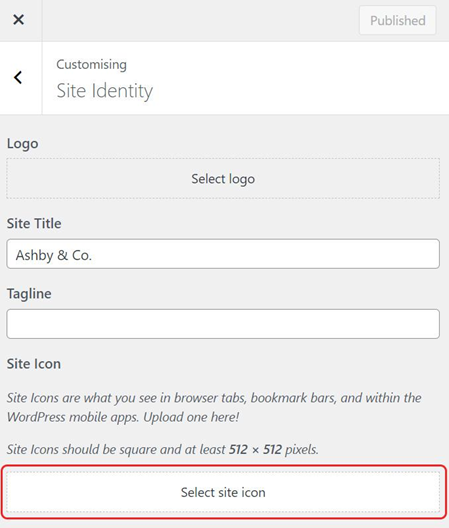Choose the Select site icon button

(223, 492)
